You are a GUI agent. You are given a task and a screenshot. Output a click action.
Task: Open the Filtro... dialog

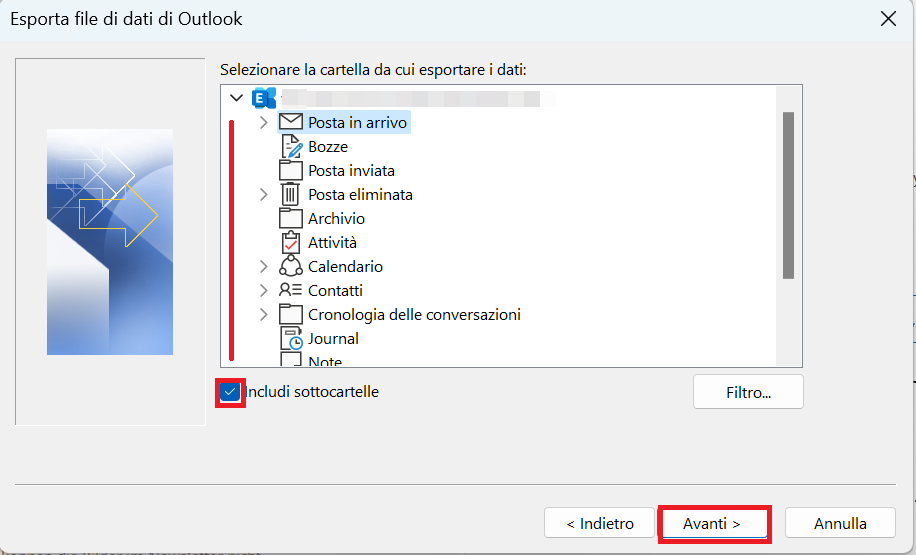[x=748, y=392]
